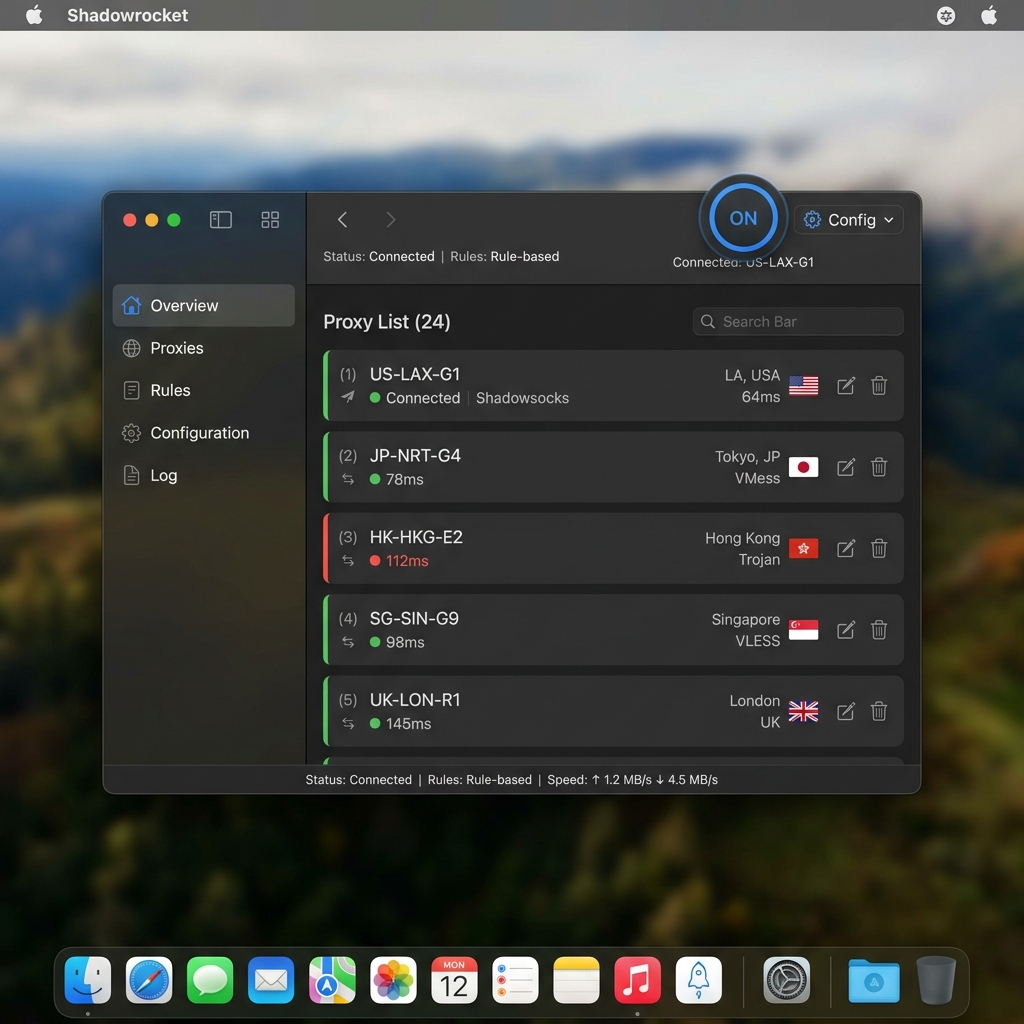Open System Settings from the Dock

click(787, 980)
